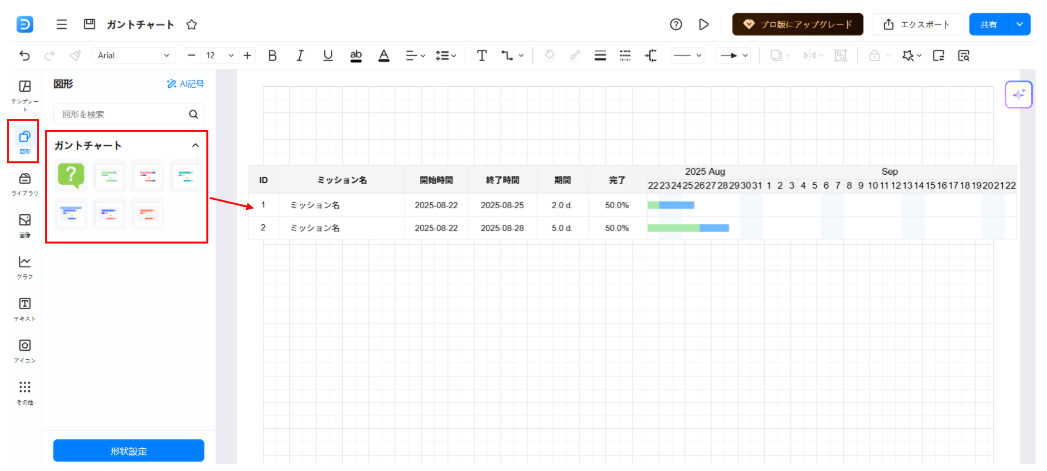
Task: Open the 画像 sidebar tab
Action: pyautogui.click(x=25, y=225)
